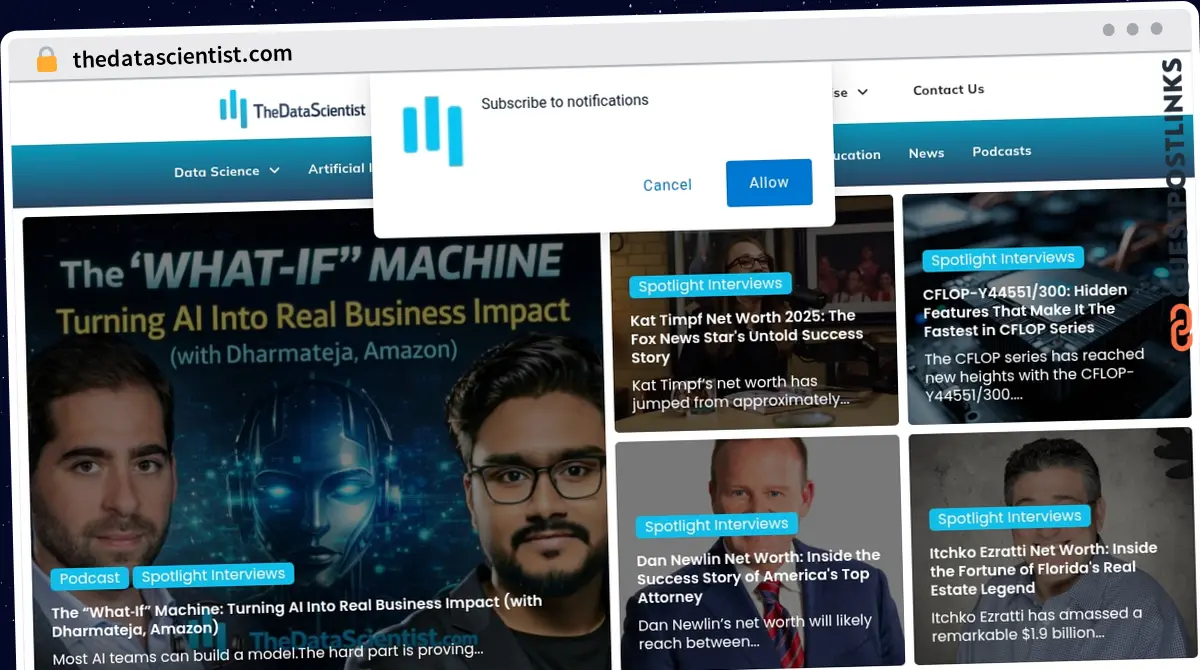Image resolution: width=1200 pixels, height=670 pixels.
Task: Go to the News menu item
Action: pyautogui.click(x=926, y=153)
